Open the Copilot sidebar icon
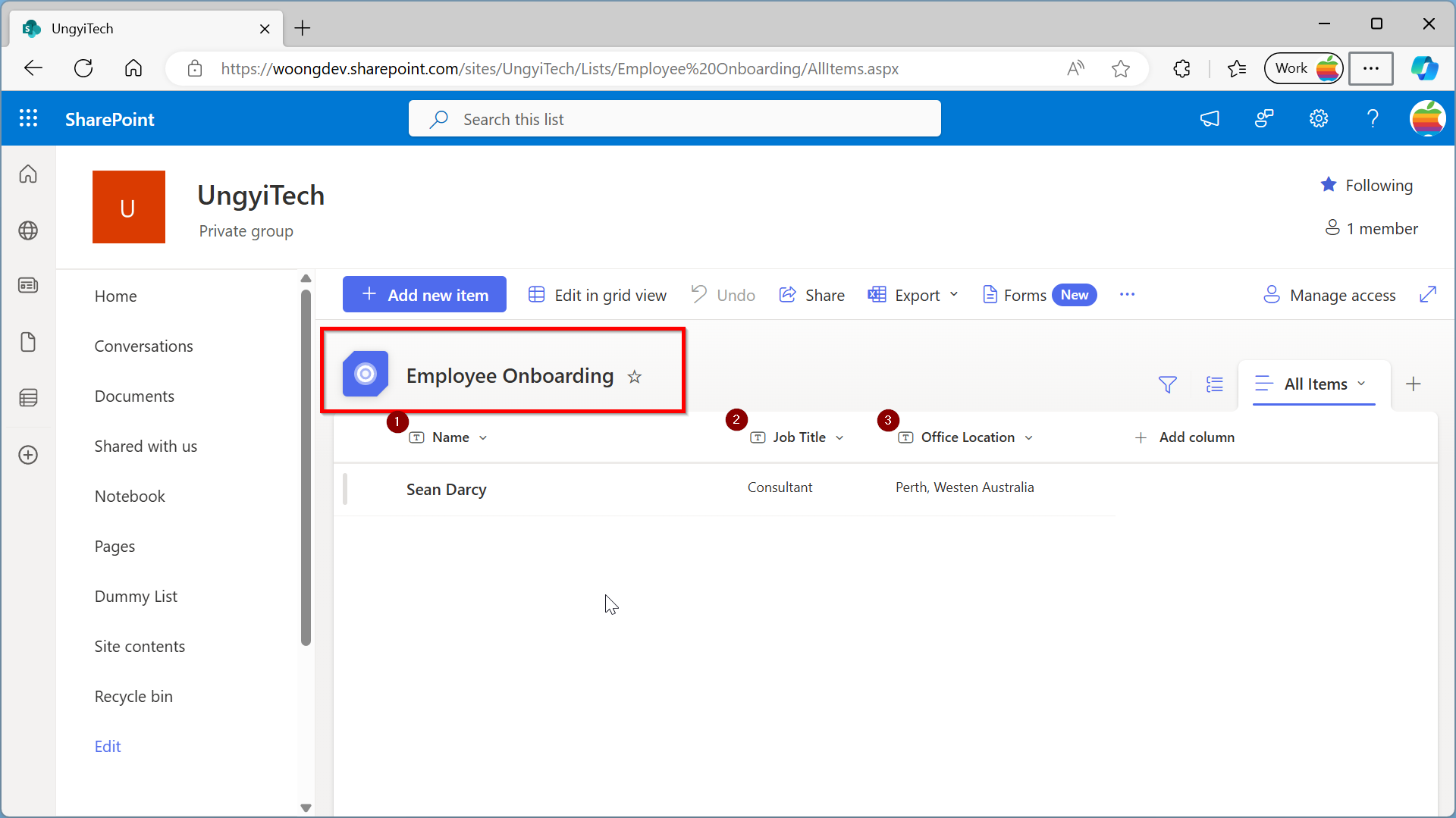The height and width of the screenshot is (818, 1456). (x=1424, y=68)
